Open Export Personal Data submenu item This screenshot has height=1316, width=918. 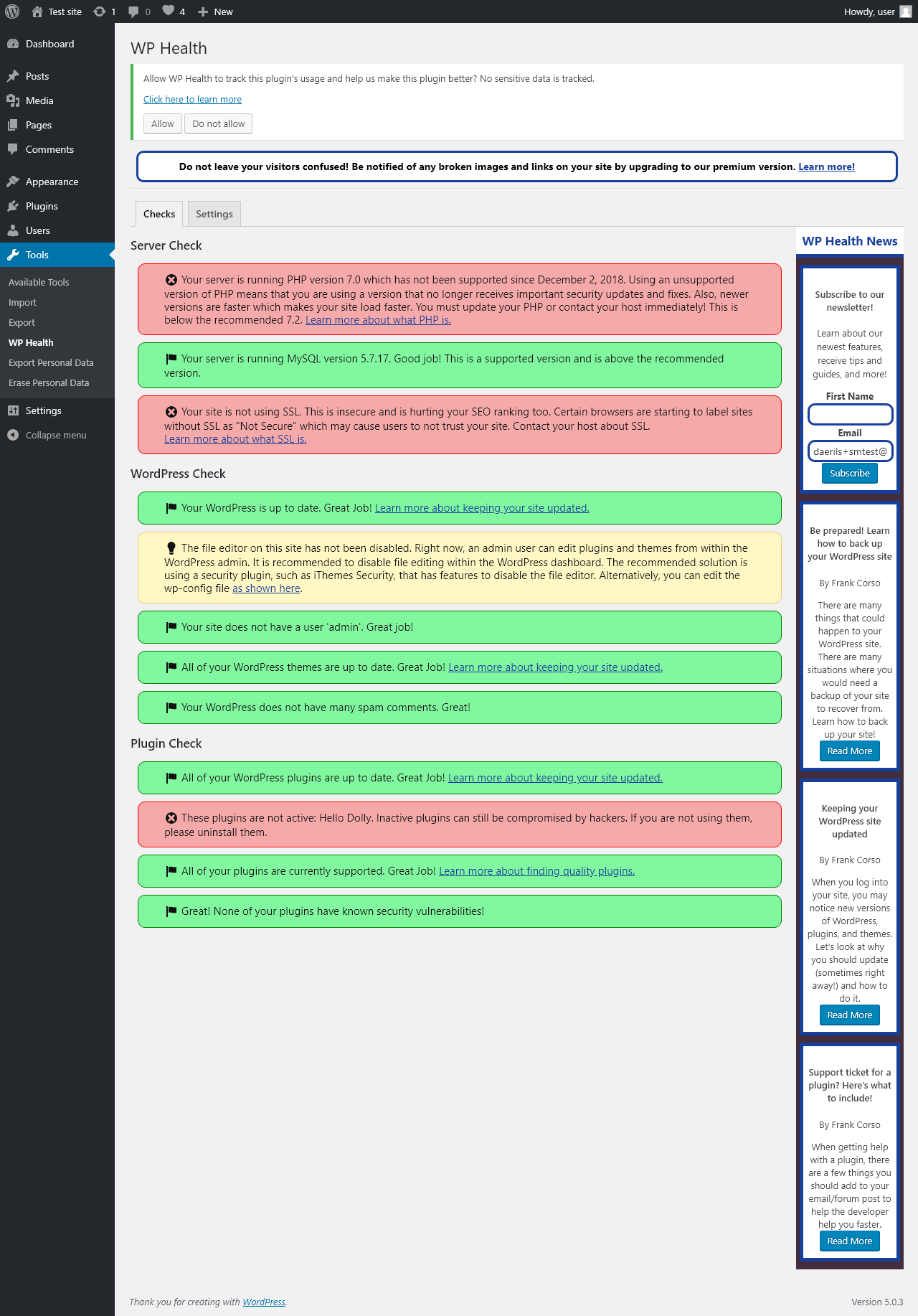51,362
